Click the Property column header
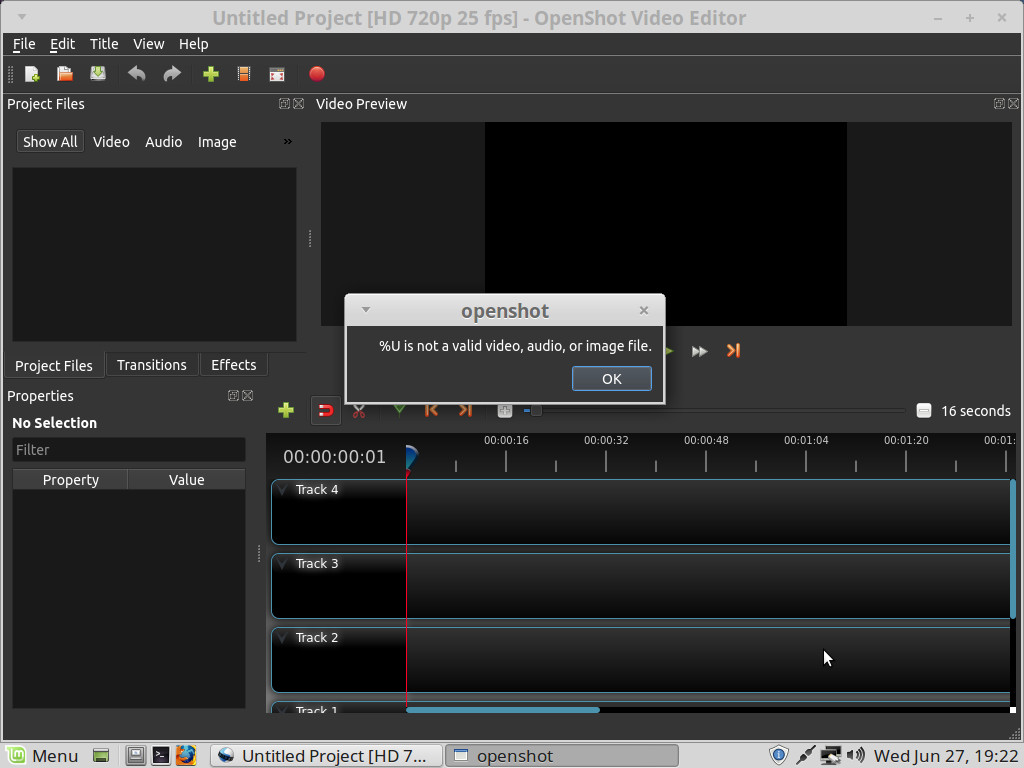Viewport: 1024px width, 768px height. tap(71, 480)
